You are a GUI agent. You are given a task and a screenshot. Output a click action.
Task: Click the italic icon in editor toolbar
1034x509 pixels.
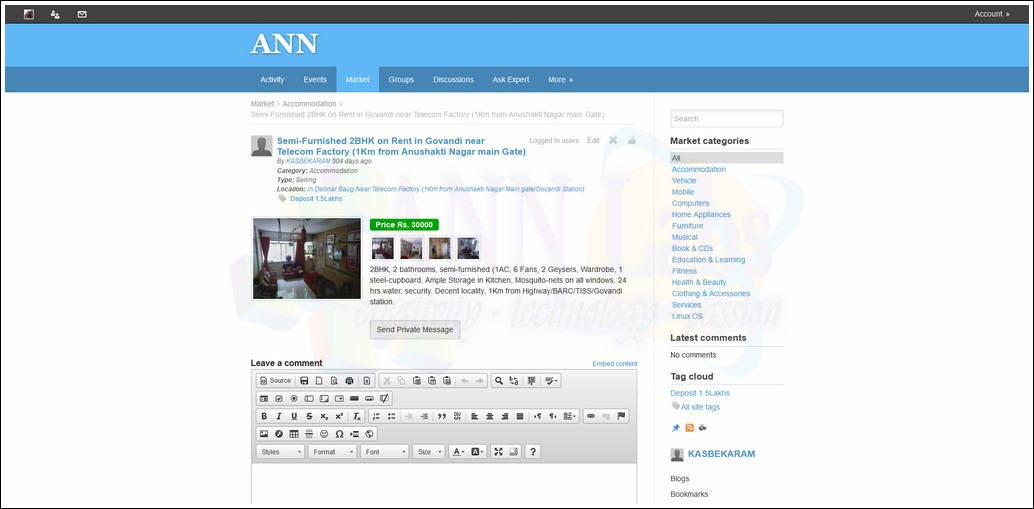click(x=279, y=416)
